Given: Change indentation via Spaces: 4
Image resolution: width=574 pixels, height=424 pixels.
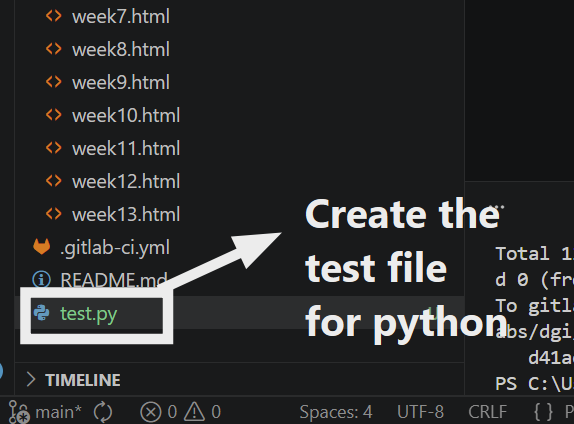Looking at the screenshot, I should coord(336,412).
